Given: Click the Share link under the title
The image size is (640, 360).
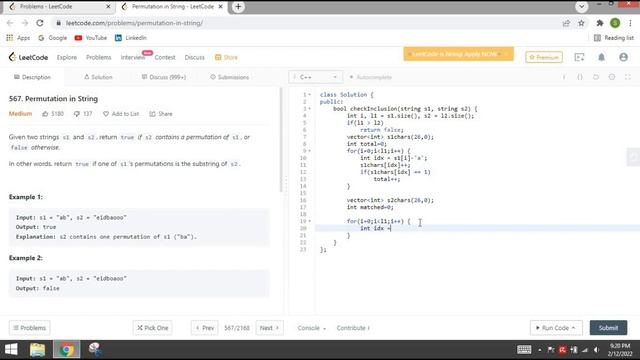Looking at the screenshot, I should tap(161, 114).
